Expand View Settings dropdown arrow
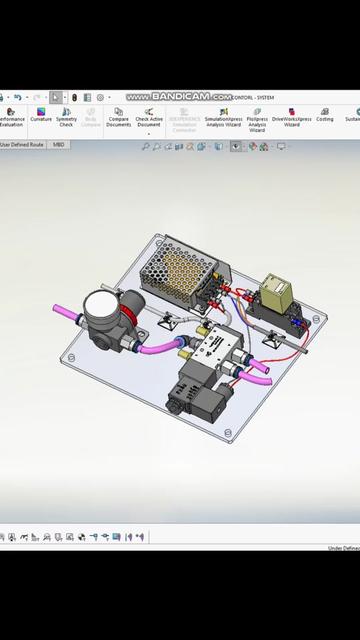Image resolution: width=360 pixels, height=640 pixels. tap(289, 147)
